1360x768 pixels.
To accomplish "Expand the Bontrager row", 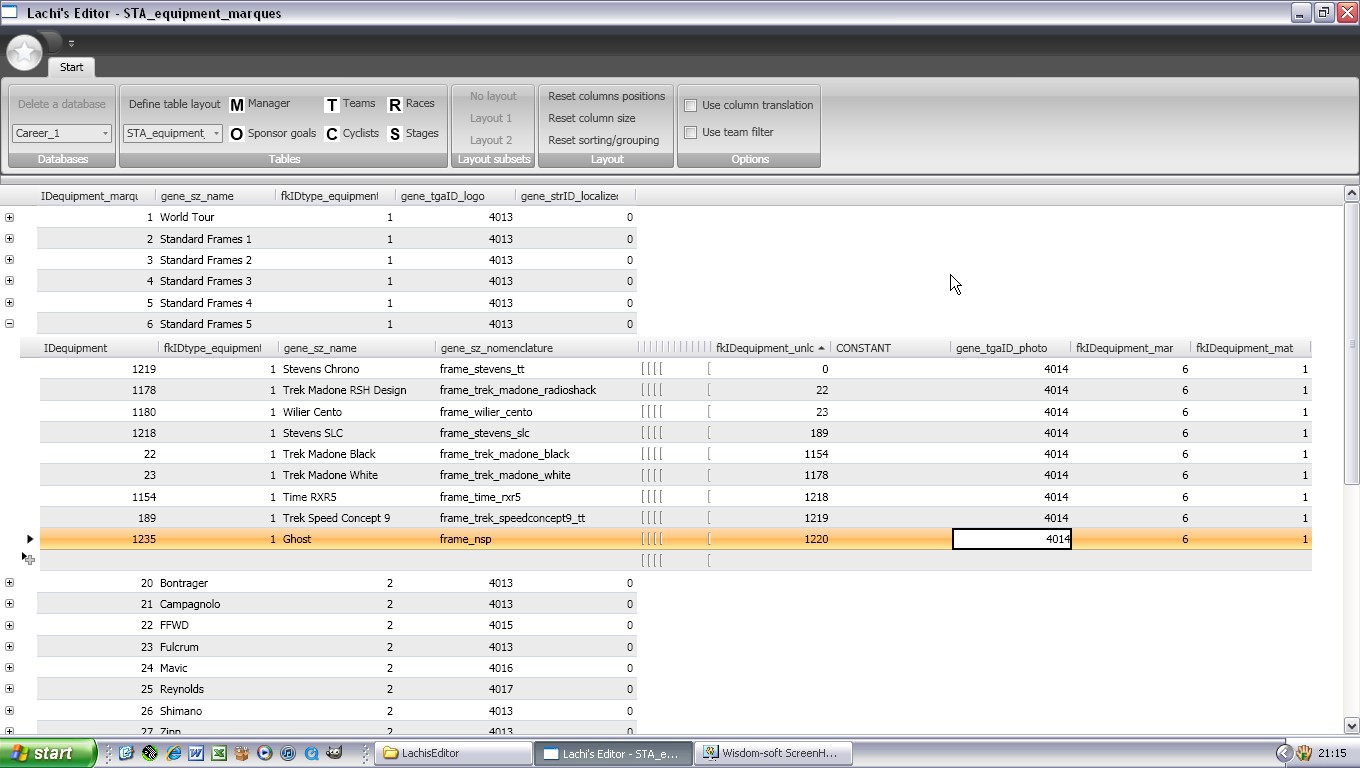I will point(10,583).
